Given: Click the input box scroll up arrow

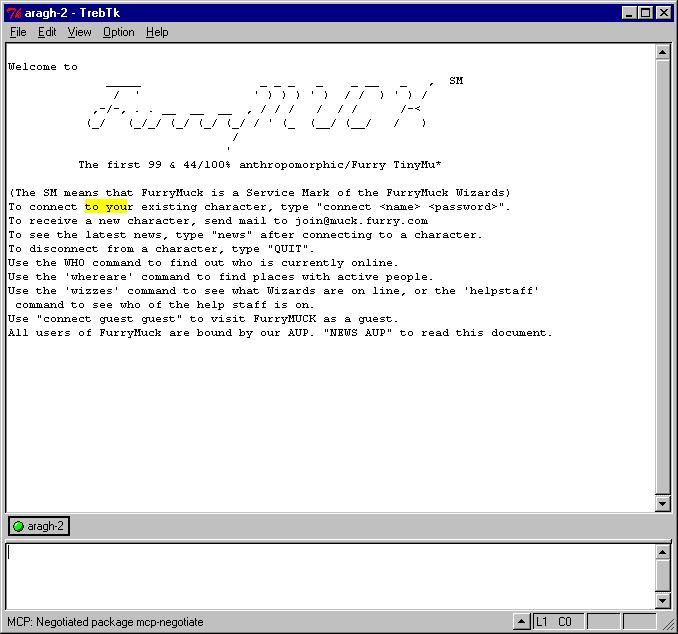Looking at the screenshot, I should click(662, 551).
